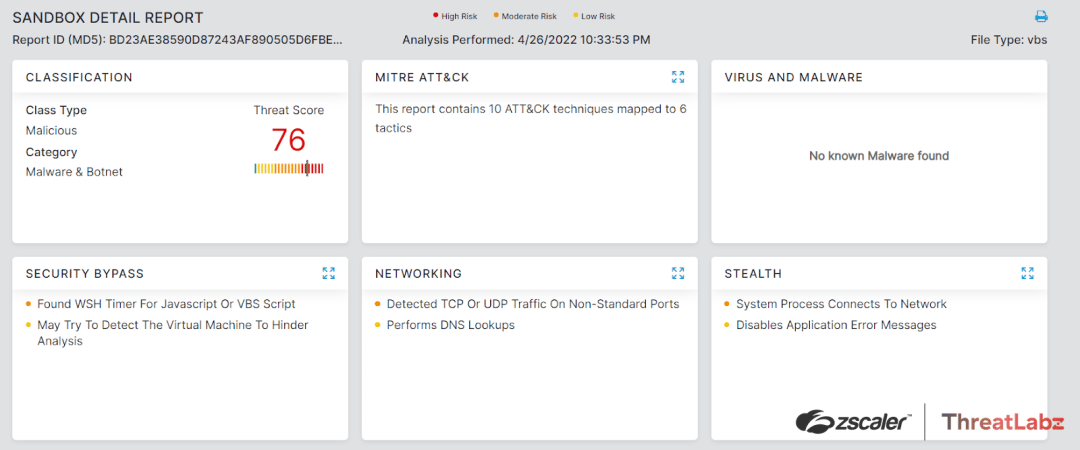Click the Classification panel header
The width and height of the screenshot is (1080, 450).
79,77
